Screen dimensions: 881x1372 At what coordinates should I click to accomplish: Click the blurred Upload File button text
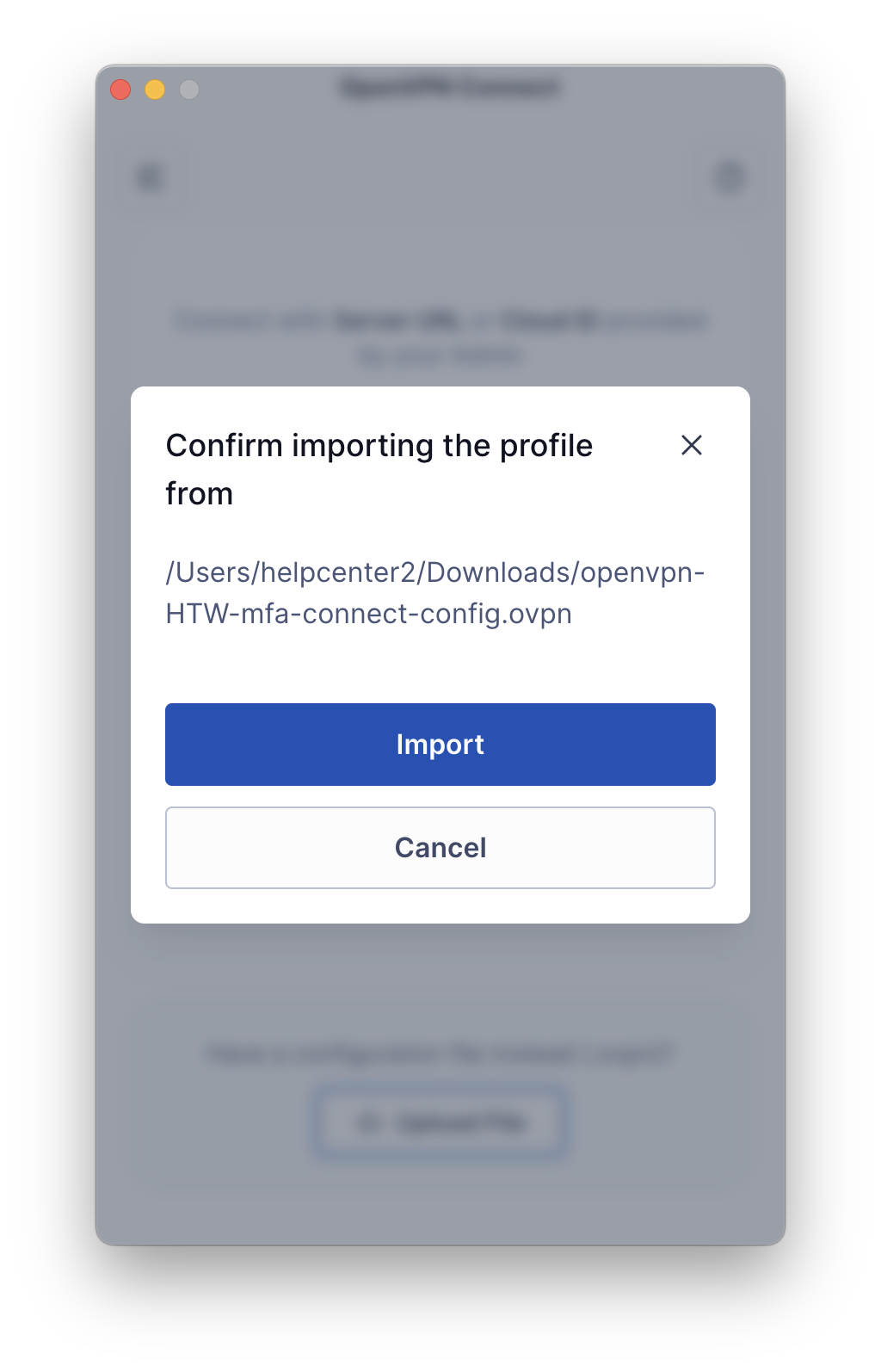point(461,1122)
